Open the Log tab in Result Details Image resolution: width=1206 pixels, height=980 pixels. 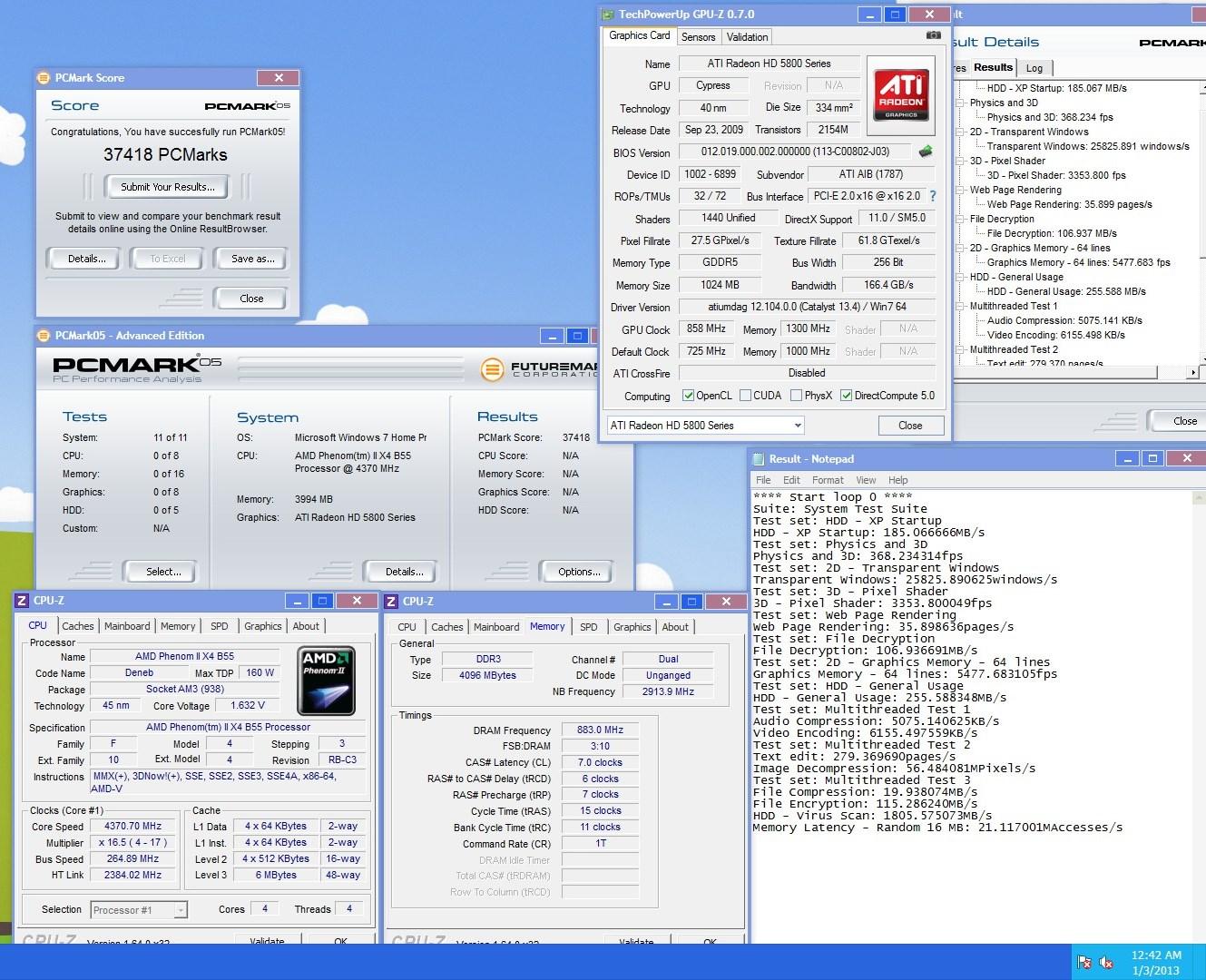(x=1034, y=68)
